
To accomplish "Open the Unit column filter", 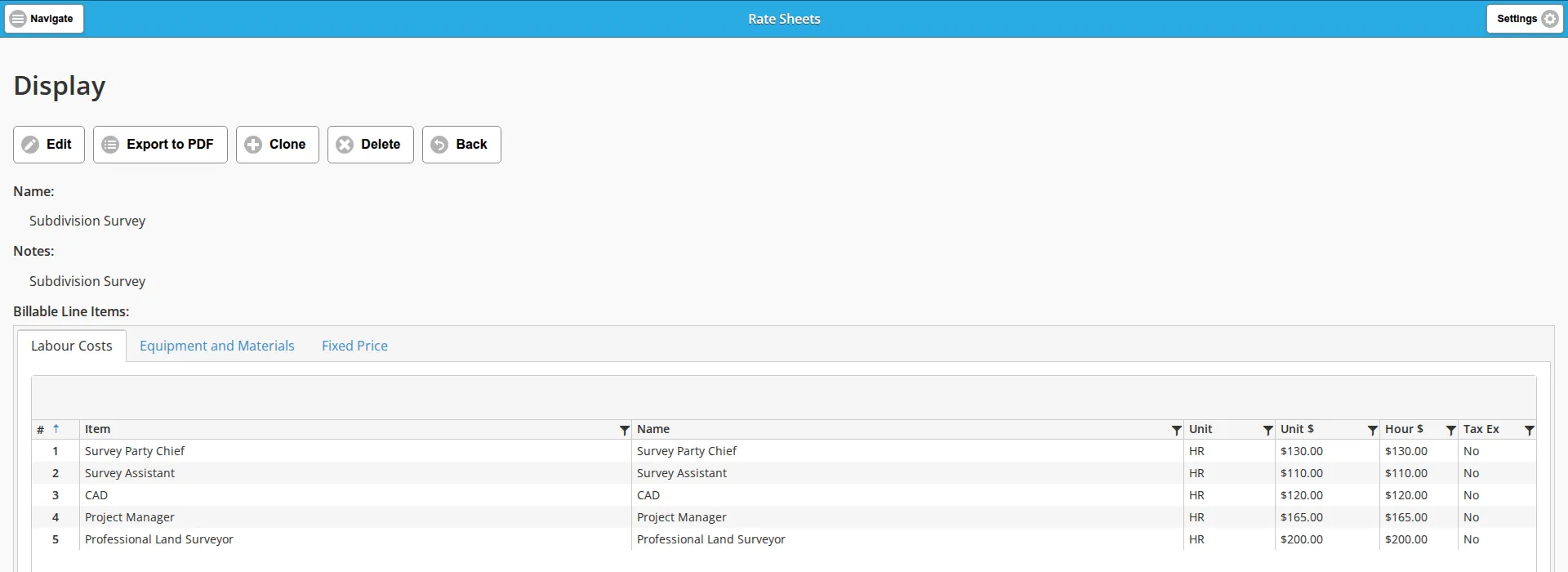I will click(1267, 430).
